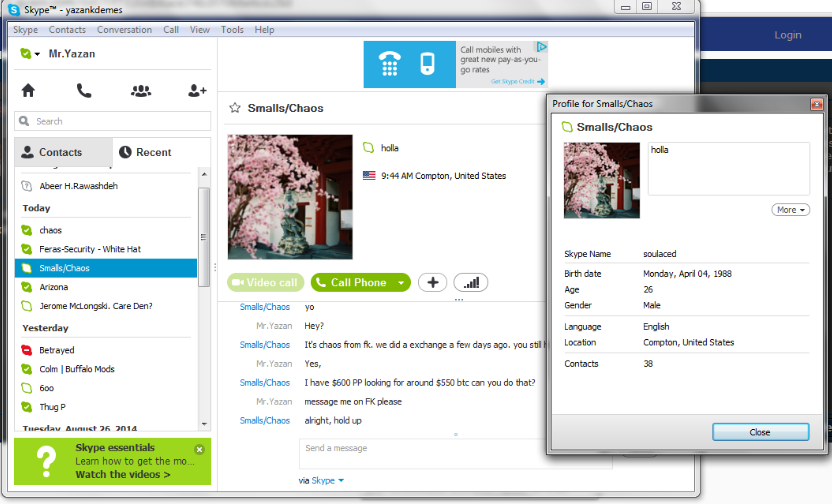The width and height of the screenshot is (832, 504).
Task: Click the Skype Name value soulaced
Action: [x=660, y=254]
